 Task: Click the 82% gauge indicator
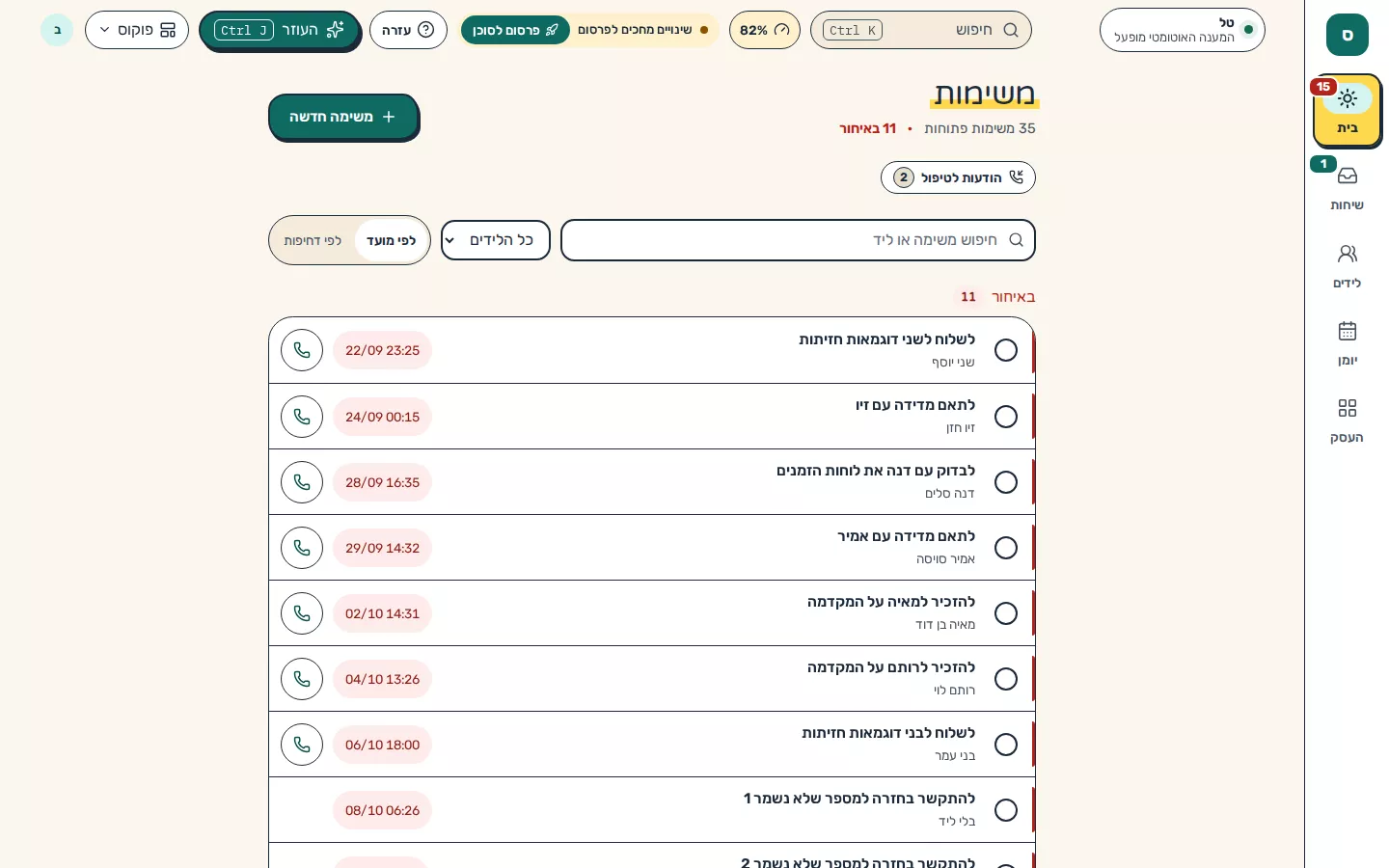[765, 30]
